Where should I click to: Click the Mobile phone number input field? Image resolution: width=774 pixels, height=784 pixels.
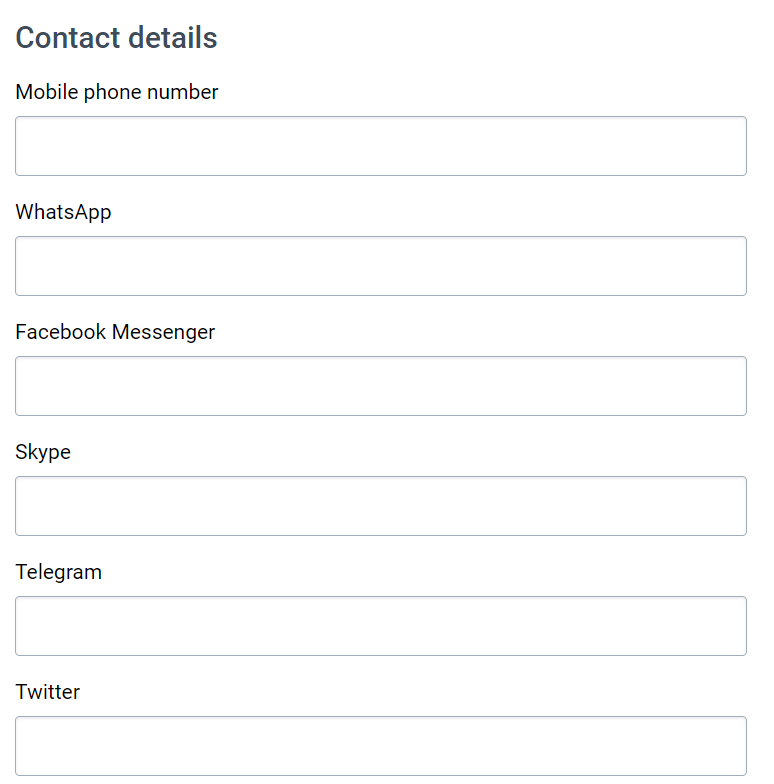pos(381,146)
